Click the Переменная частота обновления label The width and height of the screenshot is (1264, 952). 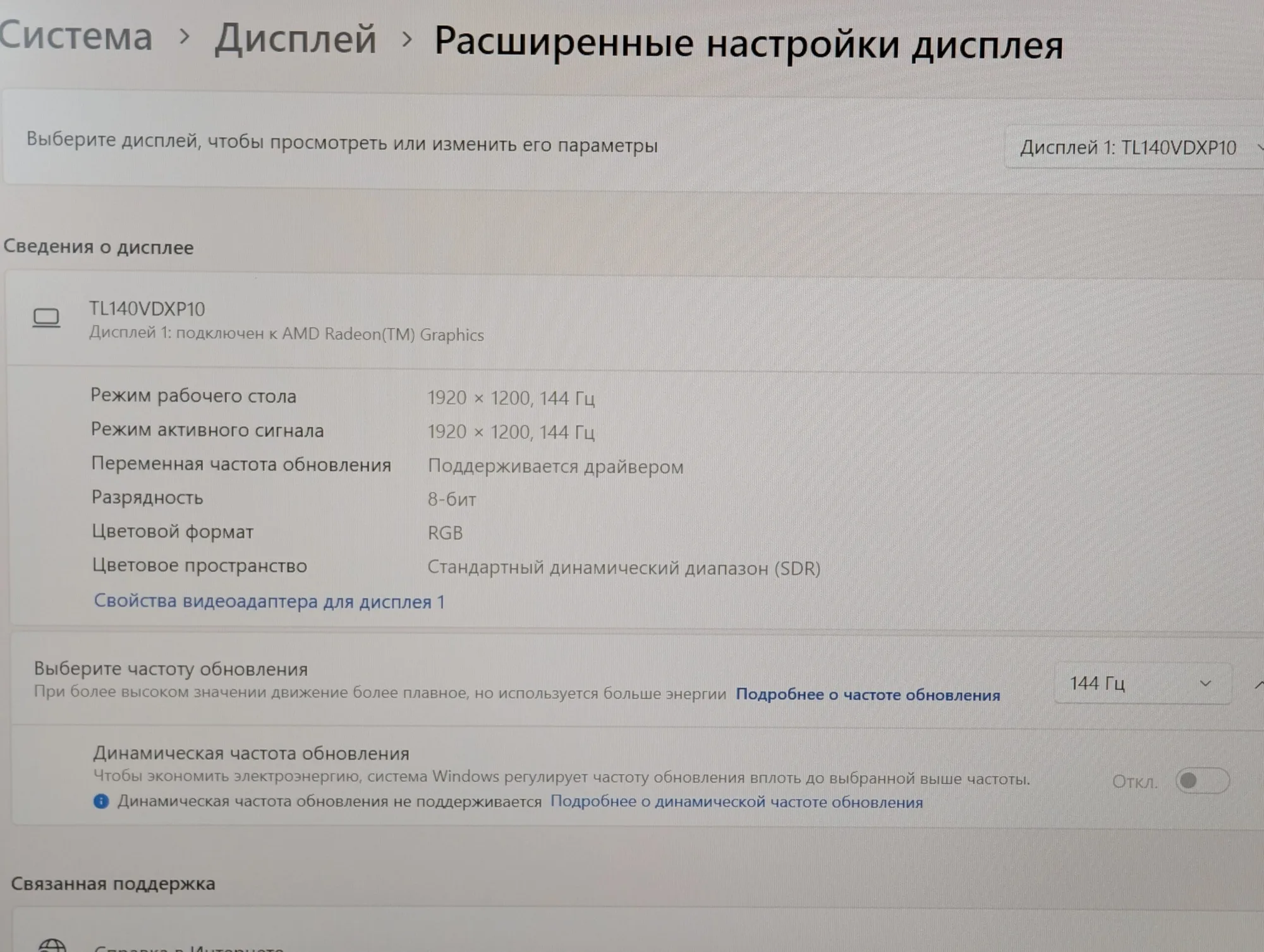tap(241, 465)
